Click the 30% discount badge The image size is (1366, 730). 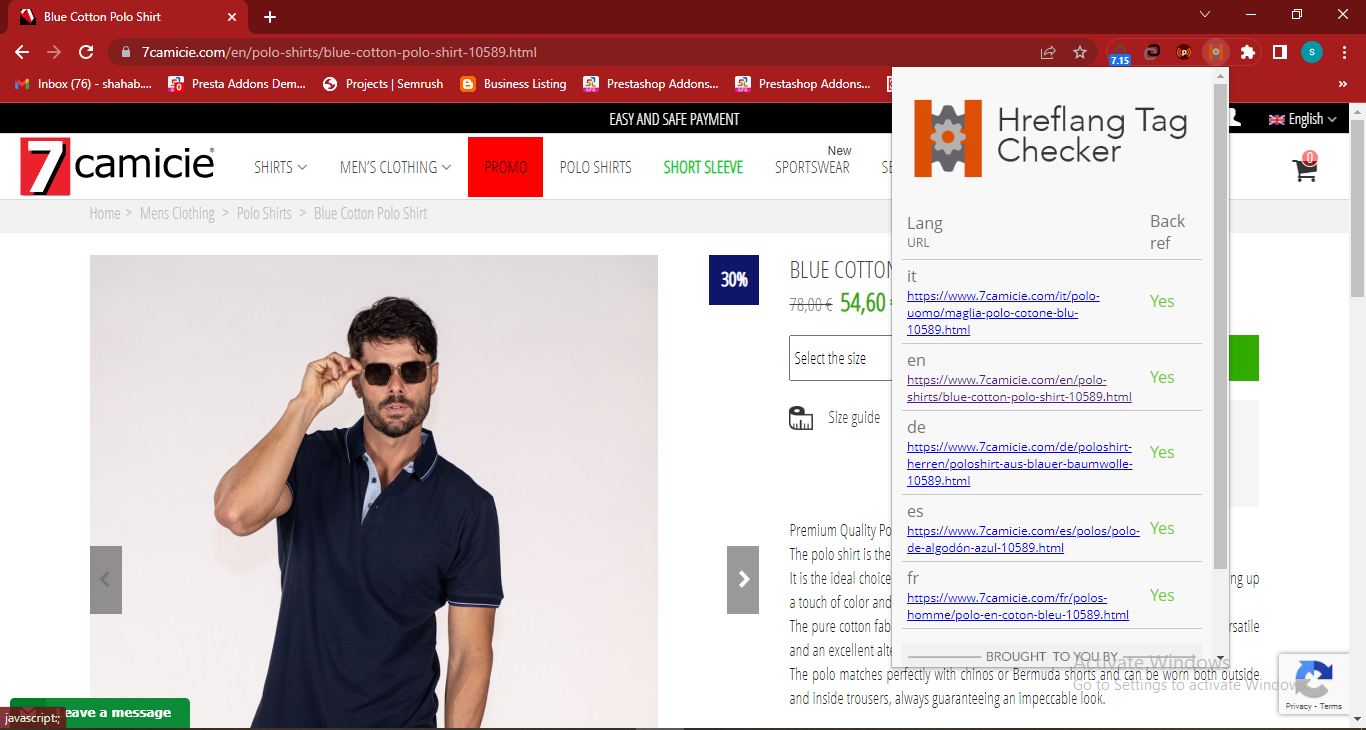click(x=734, y=280)
